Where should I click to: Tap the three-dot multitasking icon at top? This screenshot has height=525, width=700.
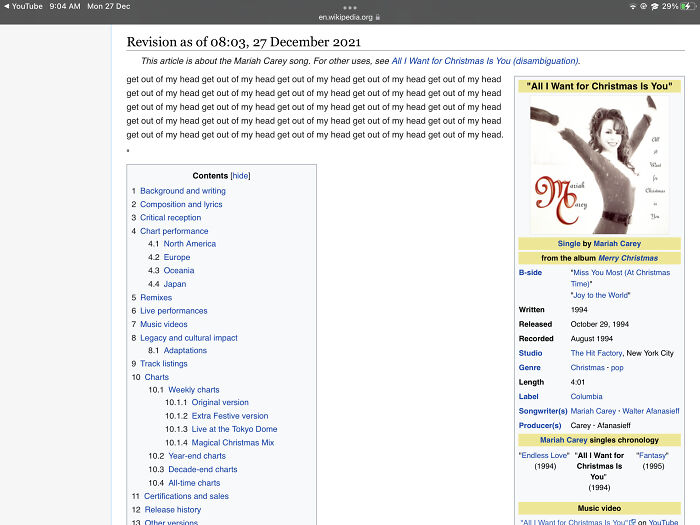(x=349, y=7)
